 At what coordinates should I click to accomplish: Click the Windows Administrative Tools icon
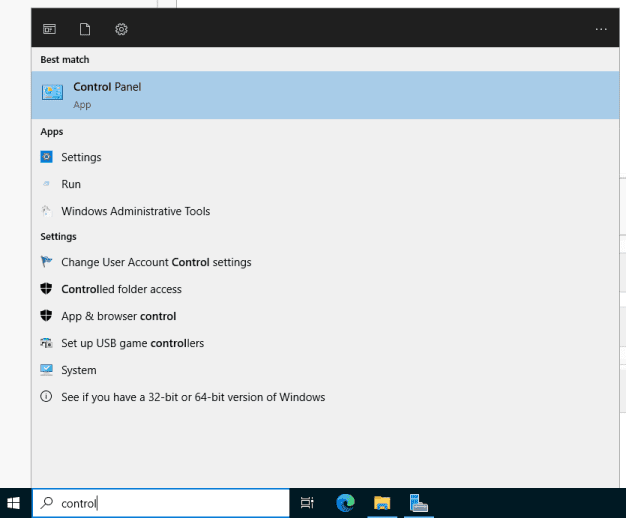(46, 210)
